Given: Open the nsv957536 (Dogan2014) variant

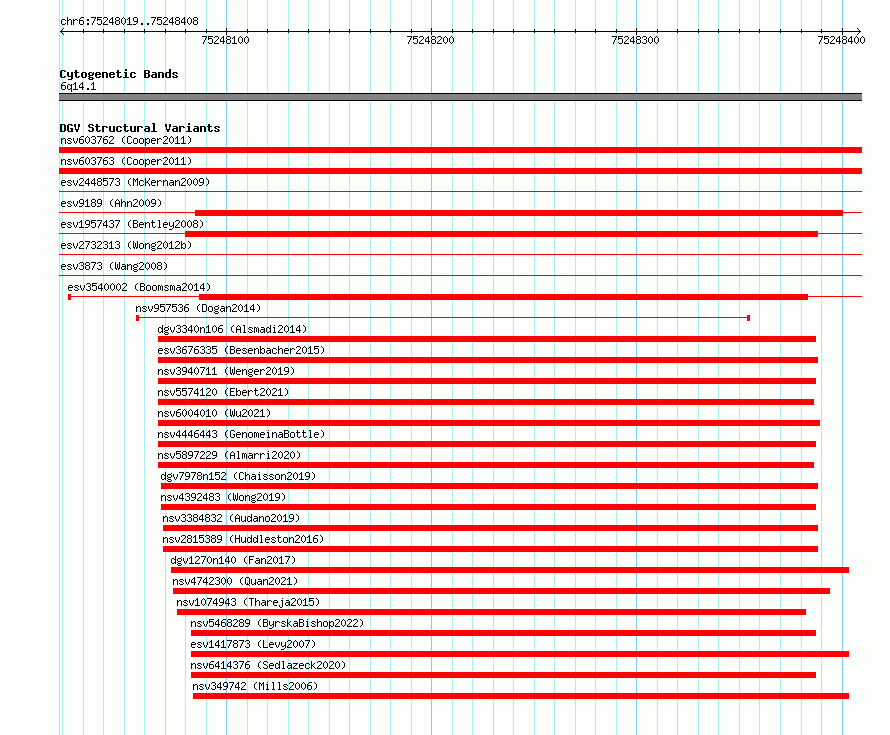Looking at the screenshot, I should pyautogui.click(x=198, y=308).
